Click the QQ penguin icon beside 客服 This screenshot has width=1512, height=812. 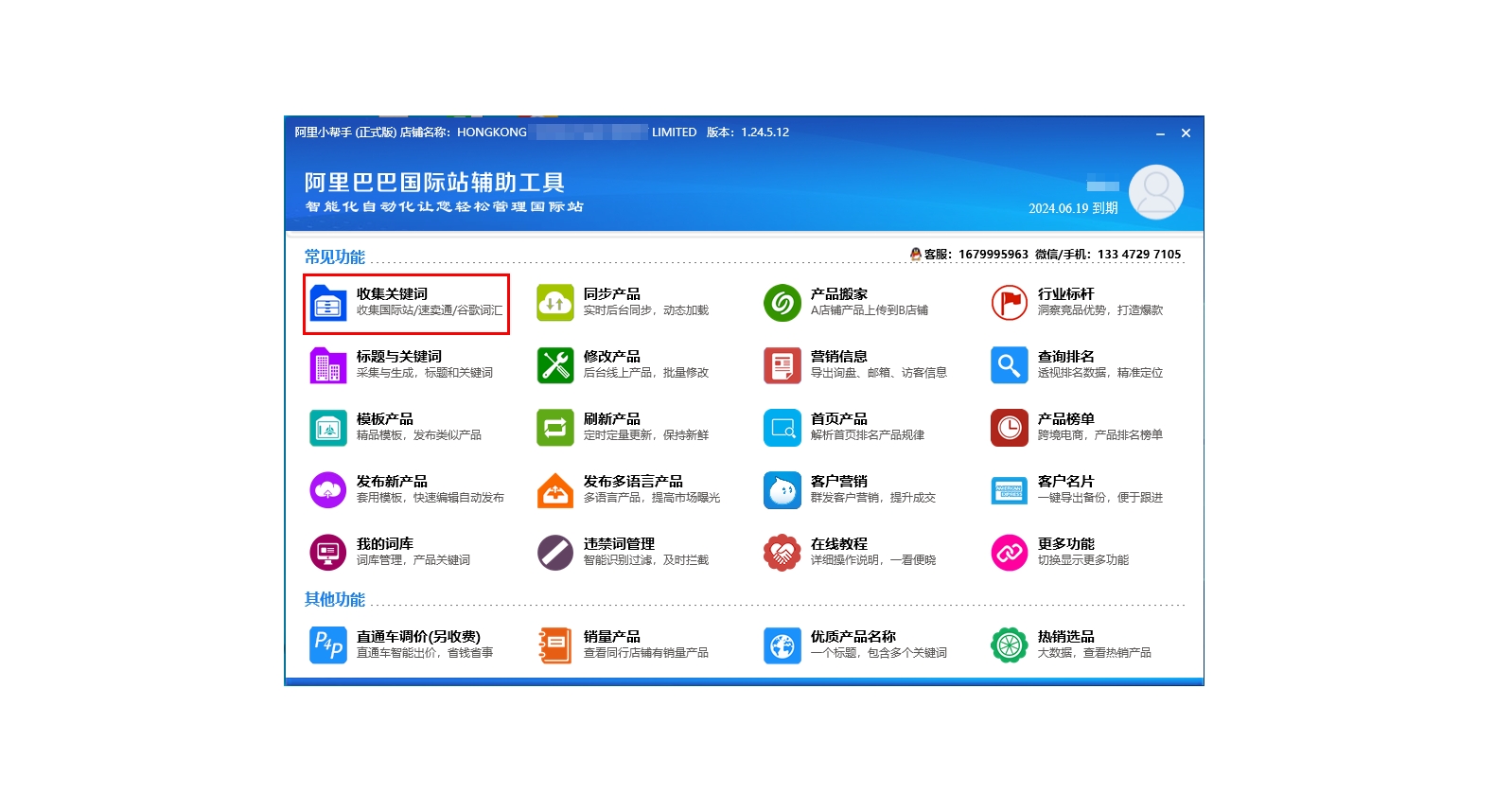(915, 255)
